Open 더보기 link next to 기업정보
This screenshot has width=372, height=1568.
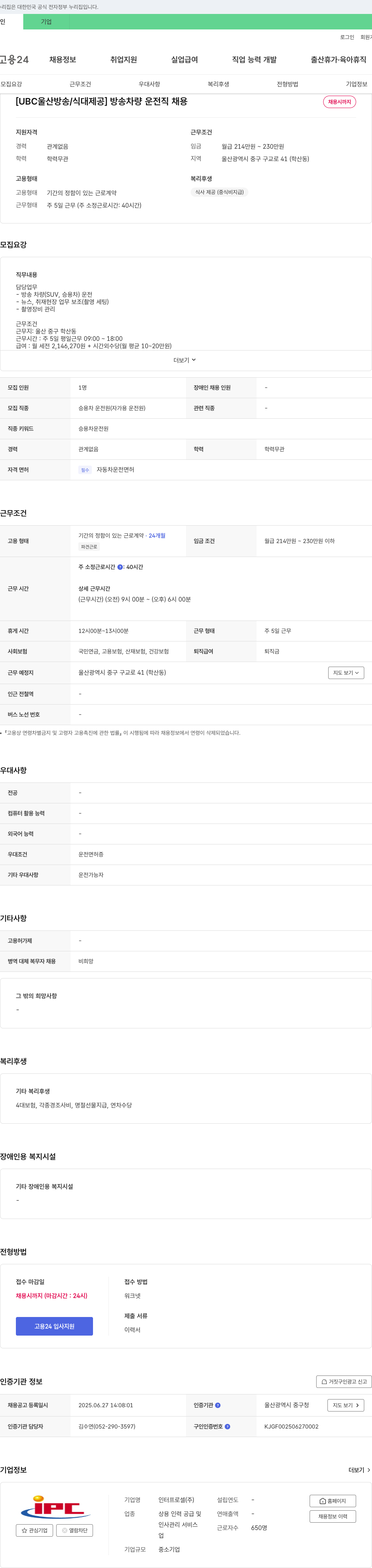pos(359,1470)
